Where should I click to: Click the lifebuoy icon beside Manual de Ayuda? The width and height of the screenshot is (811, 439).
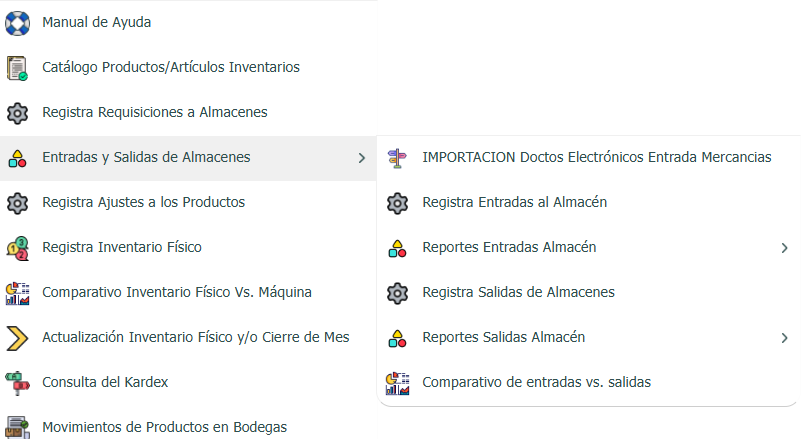[17, 22]
